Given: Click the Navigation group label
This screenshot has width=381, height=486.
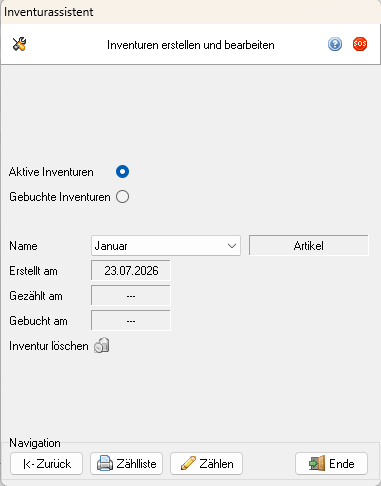Looking at the screenshot, I should [35, 443].
